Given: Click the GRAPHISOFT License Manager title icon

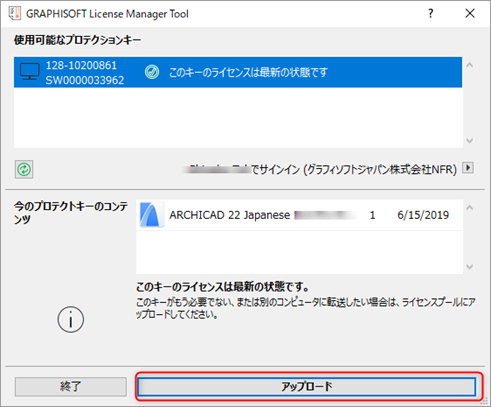Looking at the screenshot, I should pos(14,13).
